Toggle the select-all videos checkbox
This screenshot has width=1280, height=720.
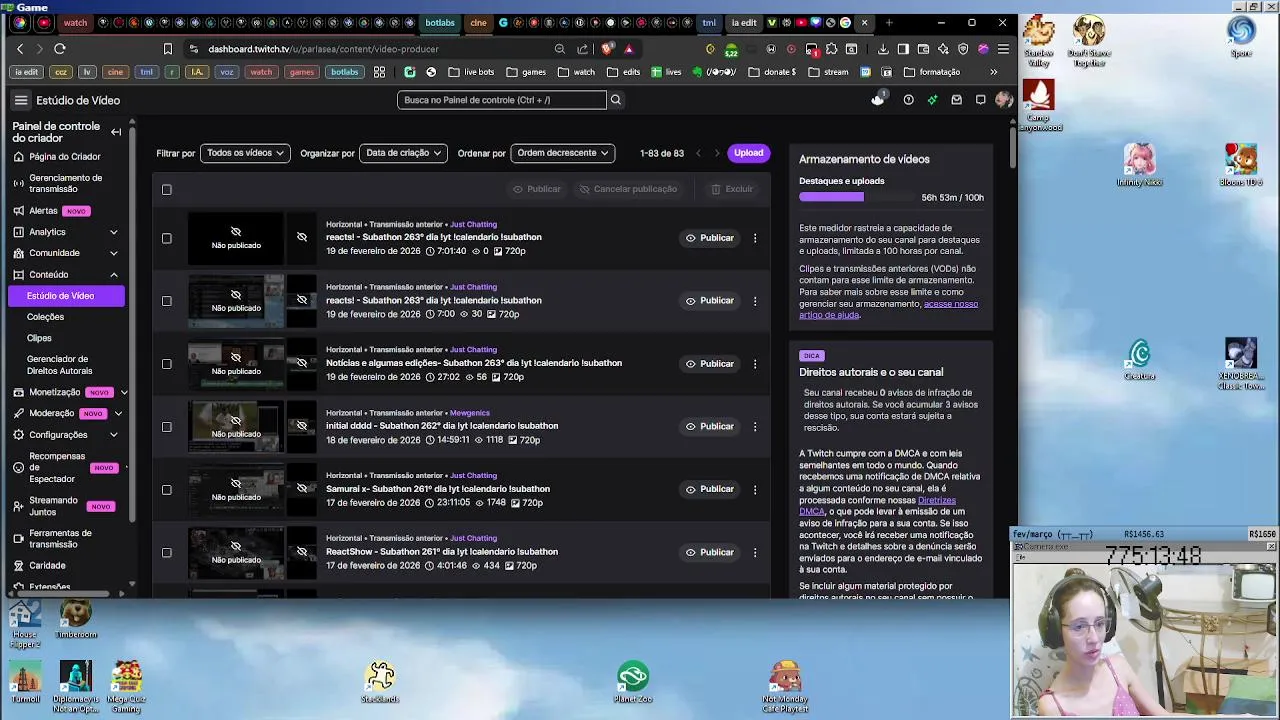pyautogui.click(x=167, y=189)
